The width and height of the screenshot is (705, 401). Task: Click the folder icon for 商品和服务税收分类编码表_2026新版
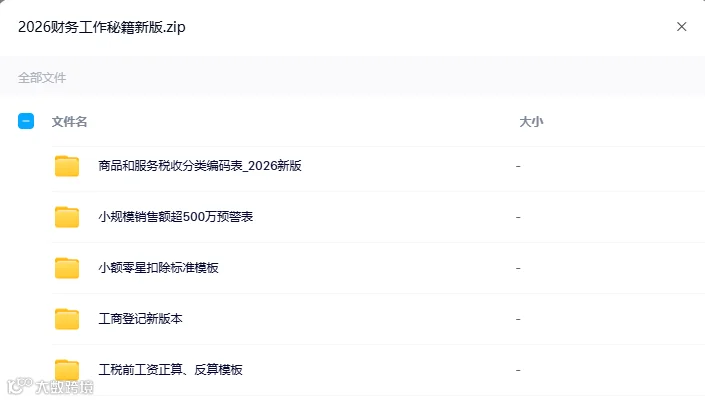click(67, 166)
